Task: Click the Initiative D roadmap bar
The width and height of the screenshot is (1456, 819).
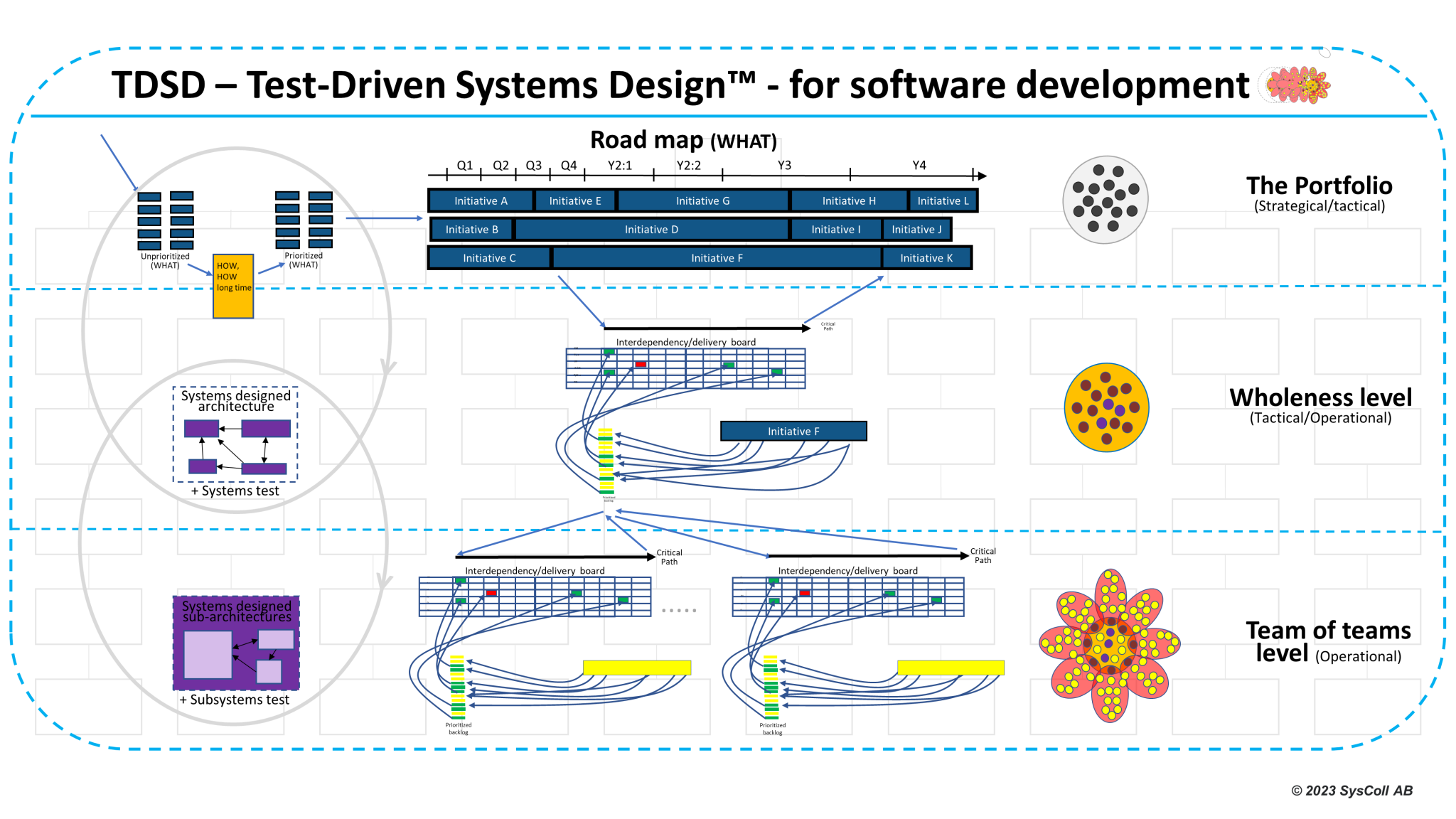Action: [652, 230]
